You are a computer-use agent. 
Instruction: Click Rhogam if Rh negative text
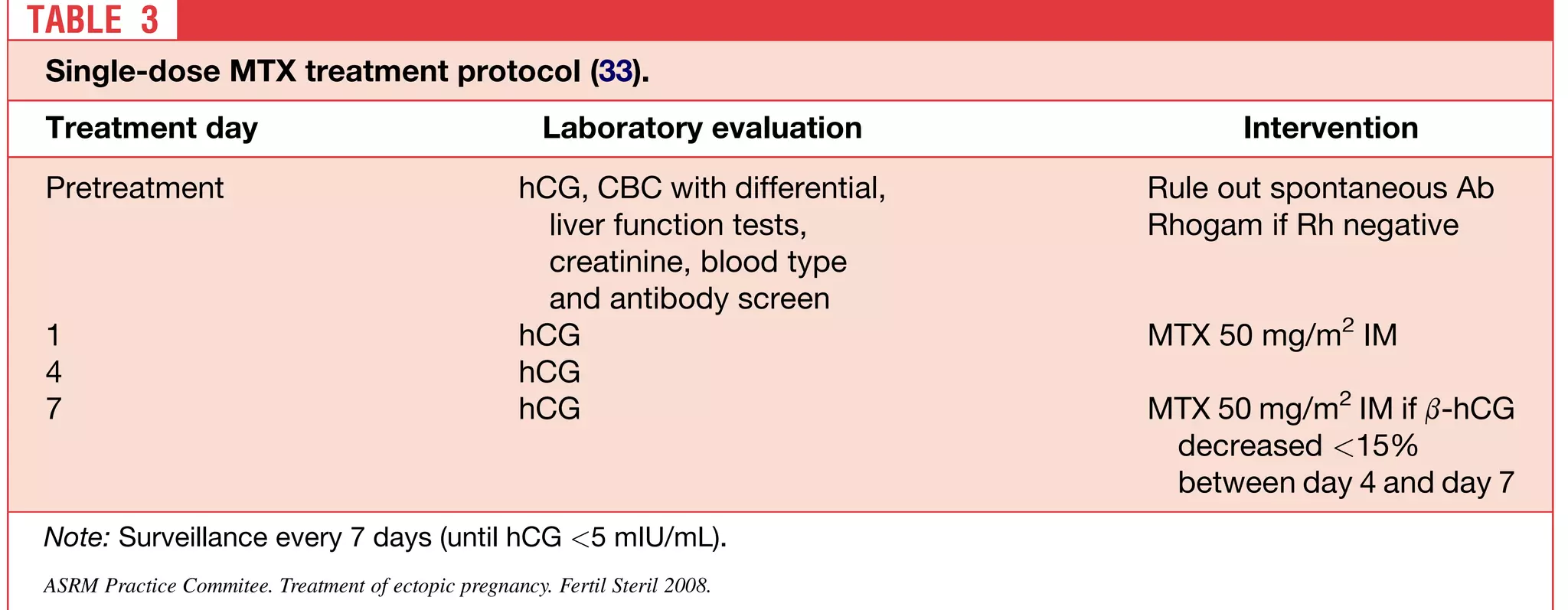[x=1302, y=225]
